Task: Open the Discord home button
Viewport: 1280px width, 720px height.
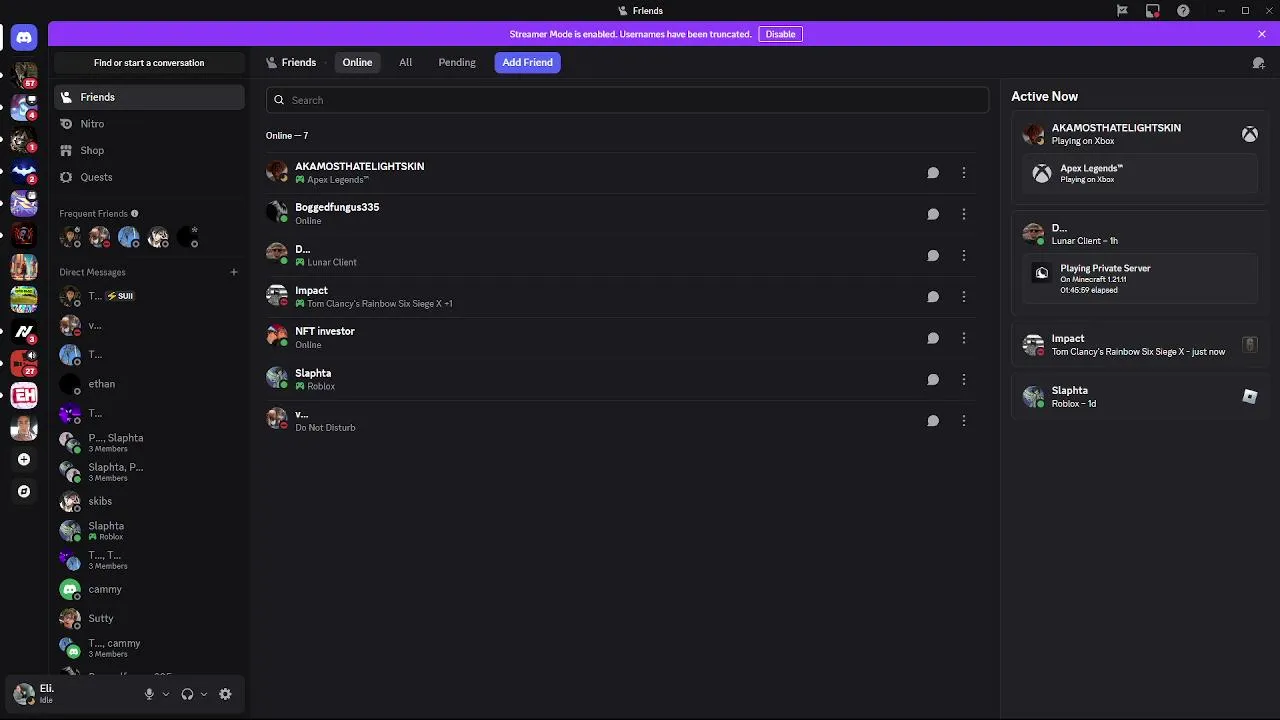Action: point(24,38)
